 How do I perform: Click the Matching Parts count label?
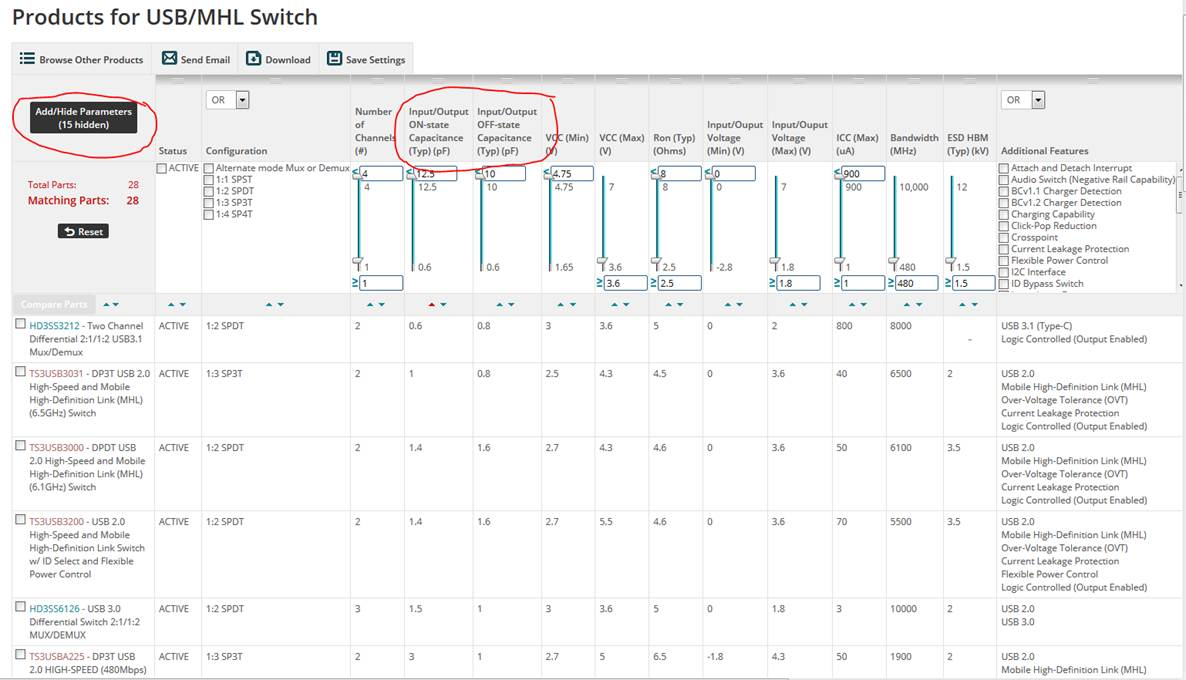pos(68,200)
